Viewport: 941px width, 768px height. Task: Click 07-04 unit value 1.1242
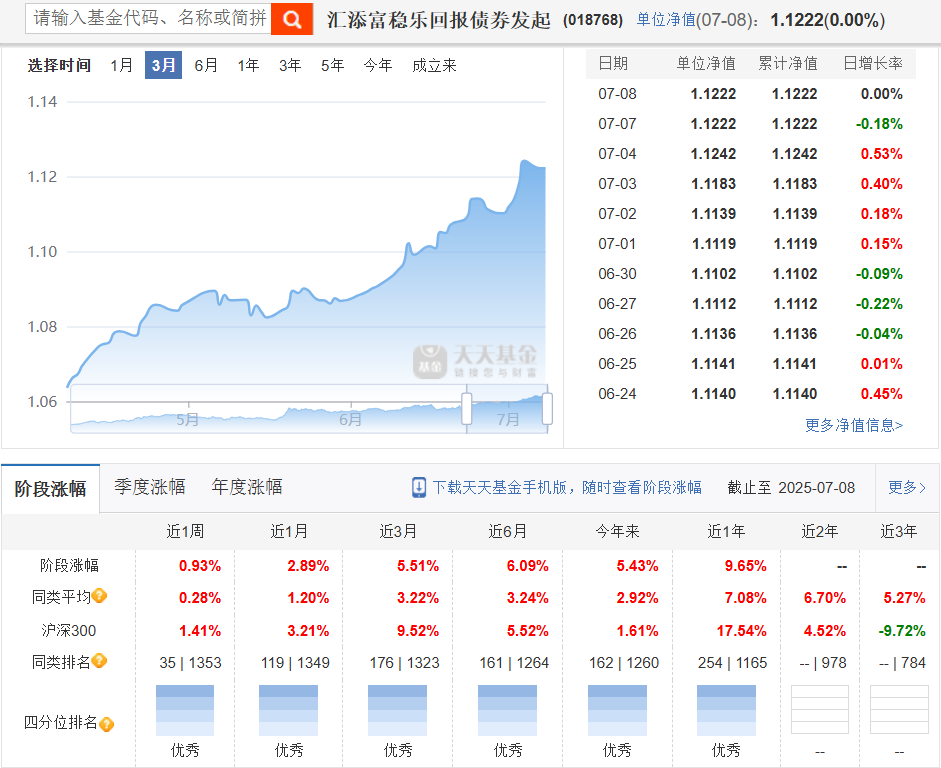click(713, 154)
